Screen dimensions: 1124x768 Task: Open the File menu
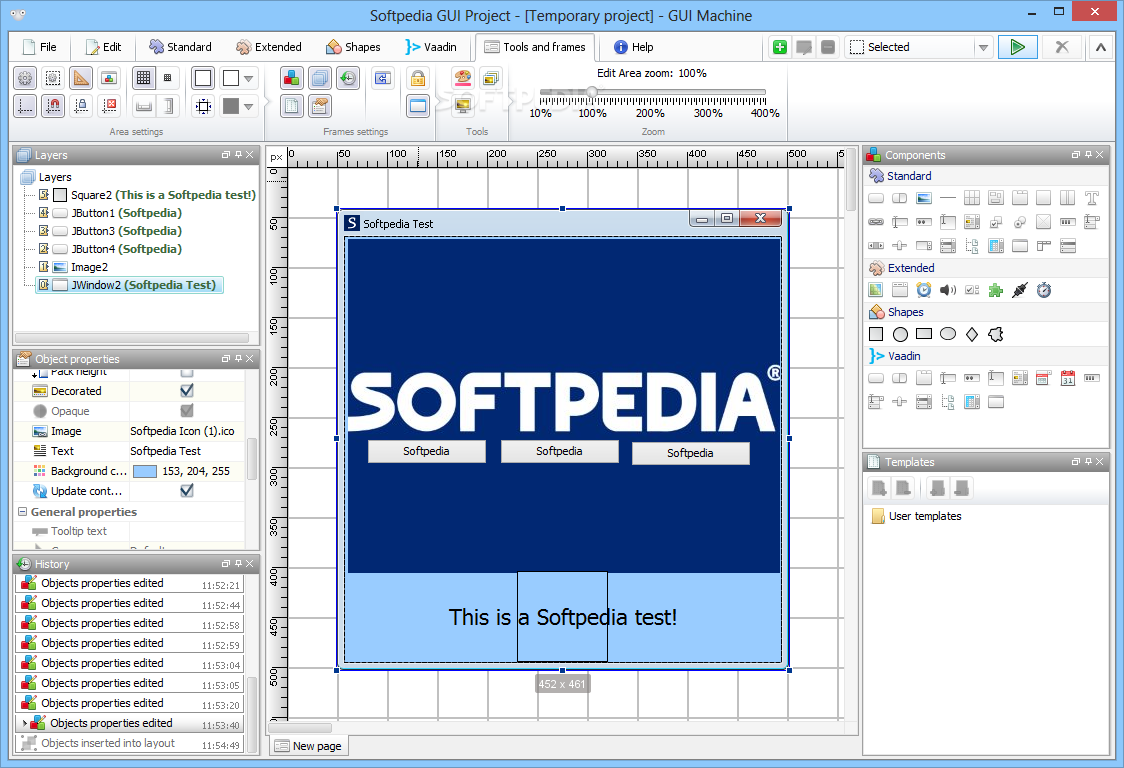click(39, 47)
